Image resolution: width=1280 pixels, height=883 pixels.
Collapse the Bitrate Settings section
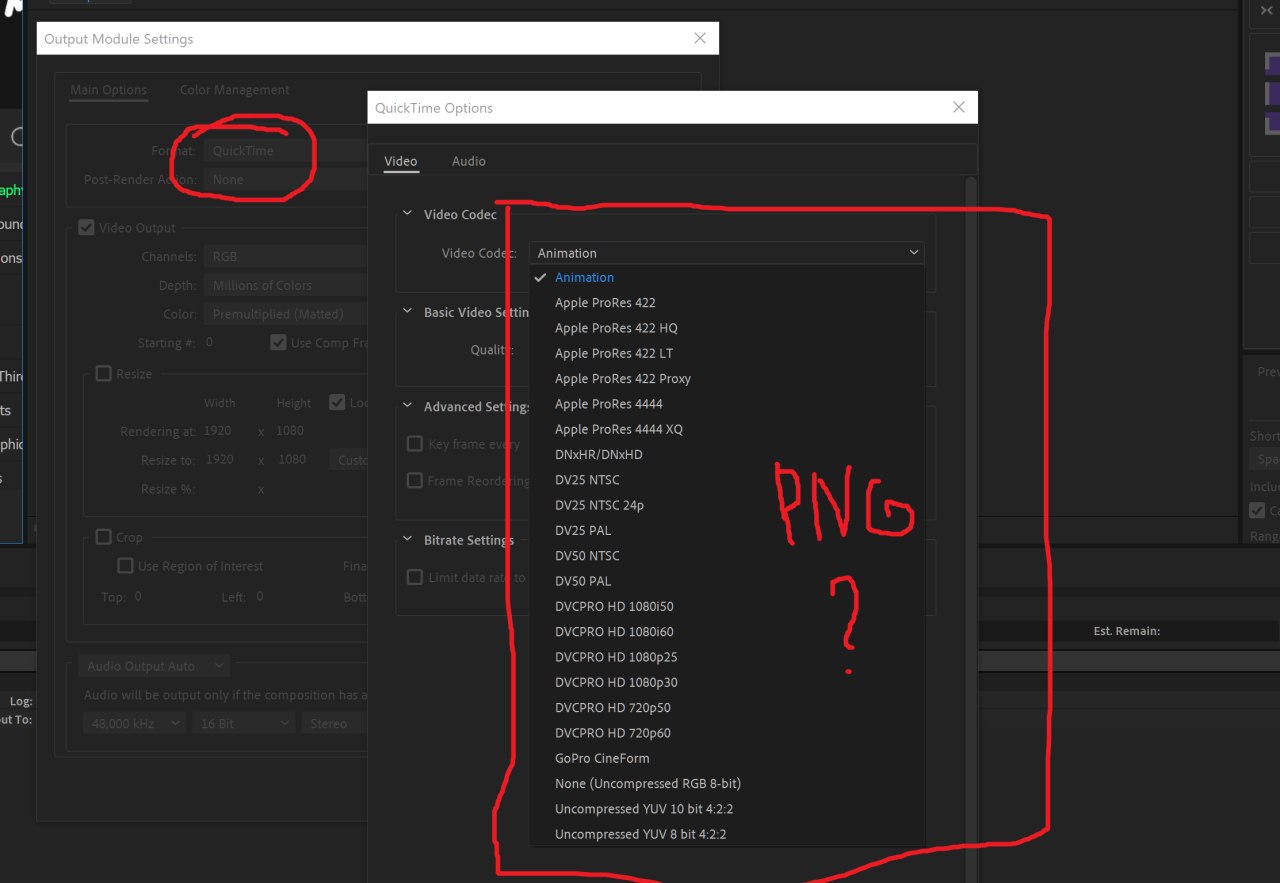pos(407,540)
